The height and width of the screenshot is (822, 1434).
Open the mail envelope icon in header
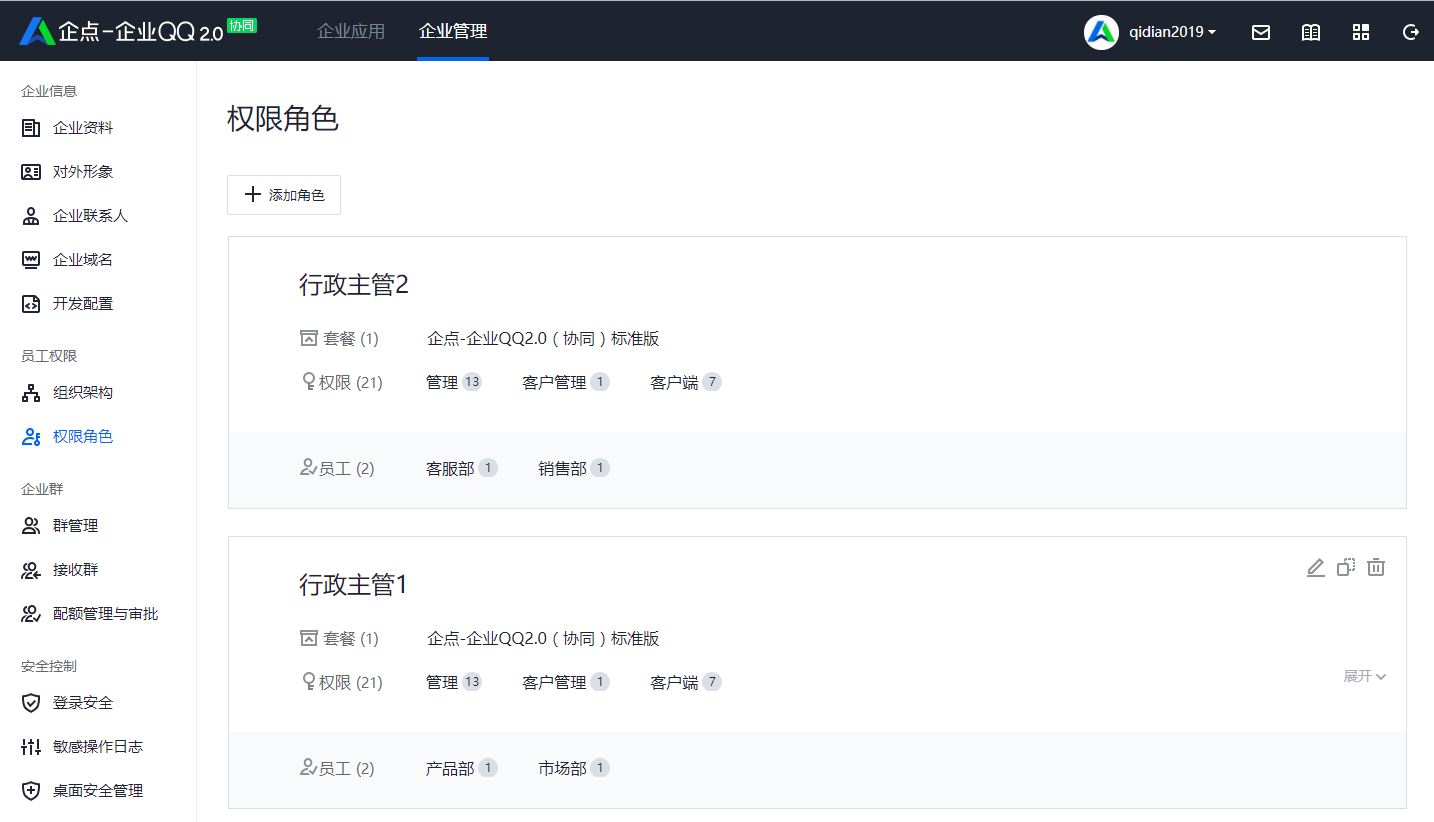pyautogui.click(x=1261, y=32)
